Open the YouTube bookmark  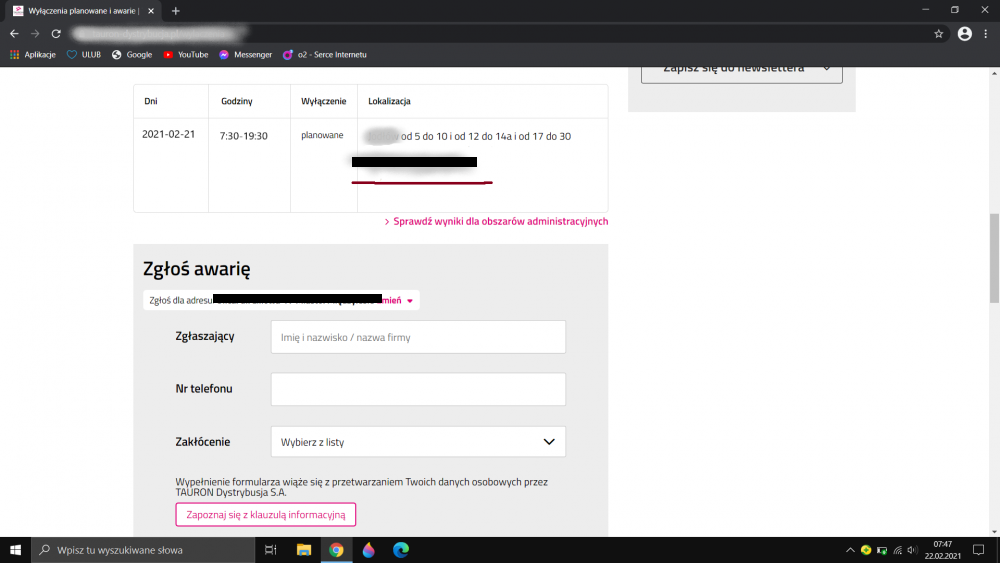[x=185, y=55]
